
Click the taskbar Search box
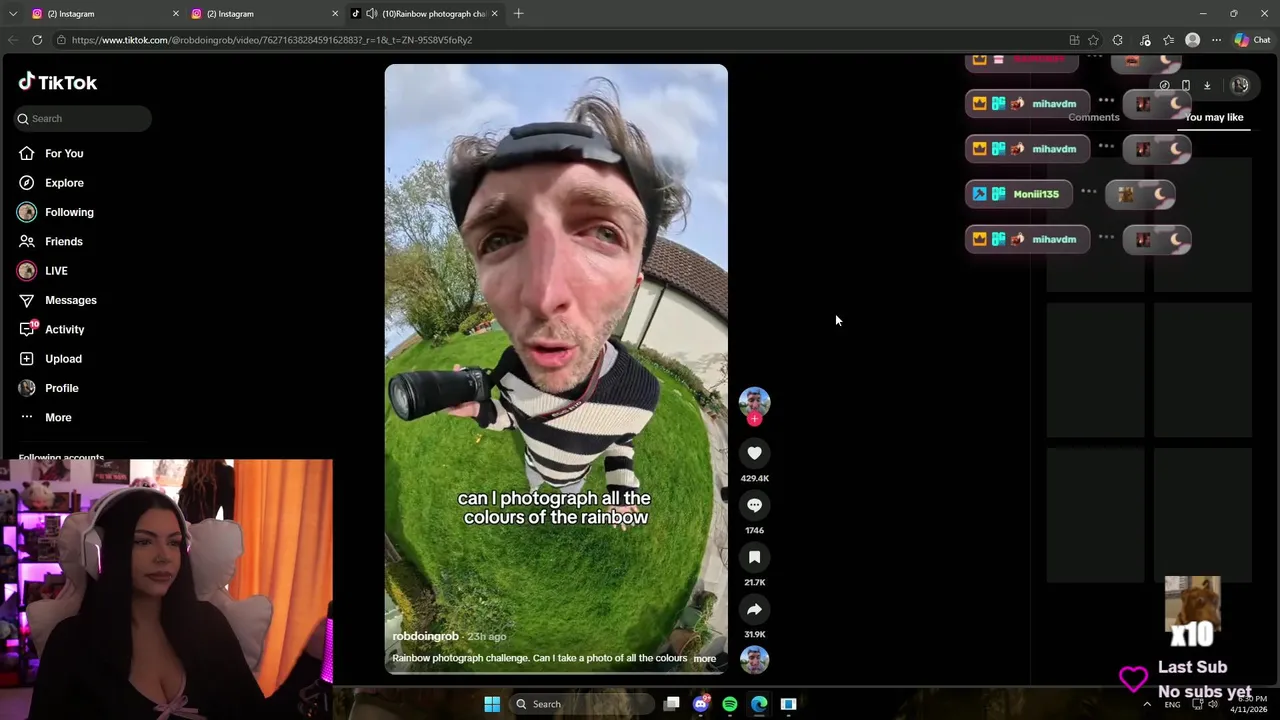click(582, 704)
